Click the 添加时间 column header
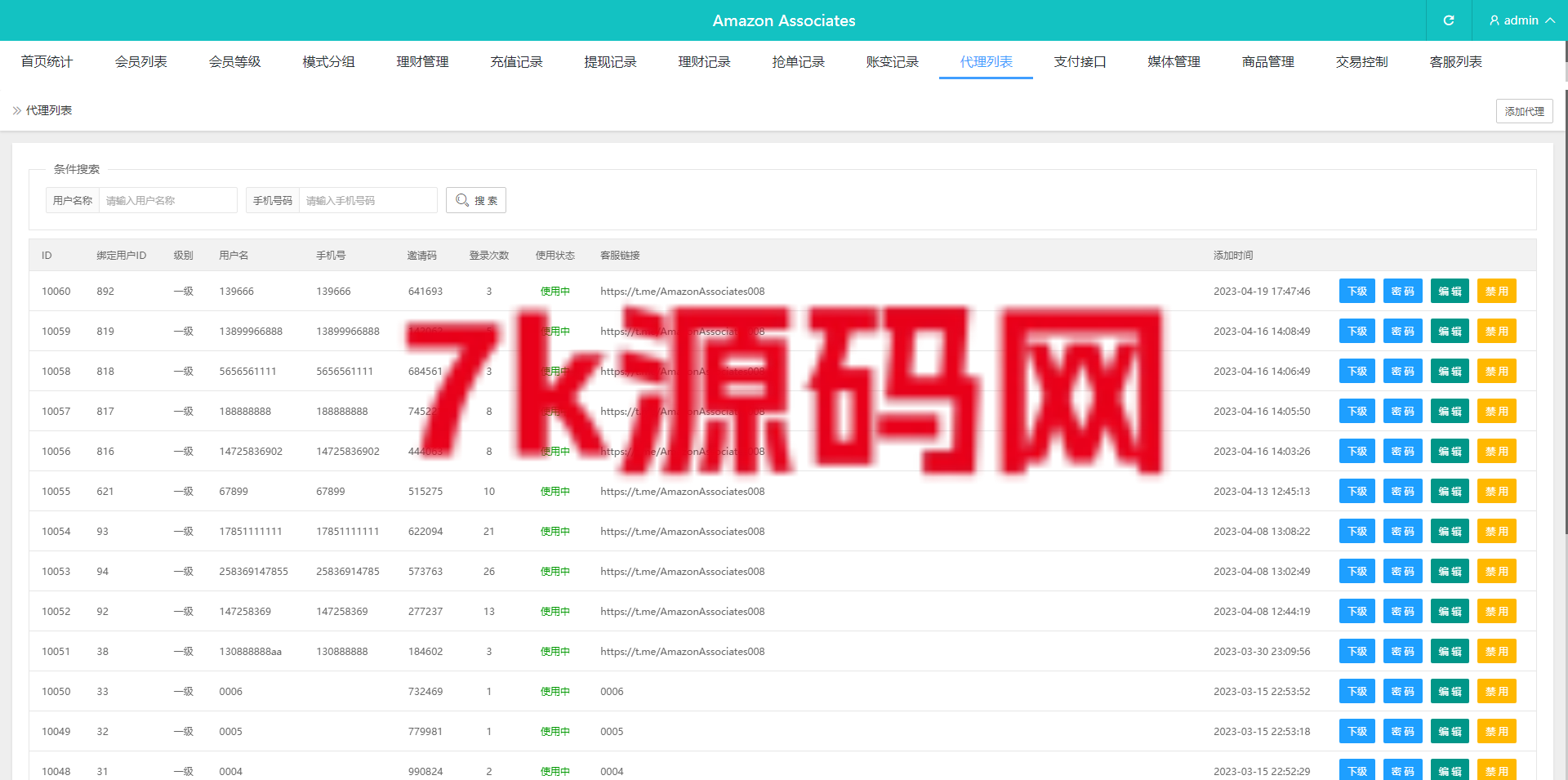1568x780 pixels. point(1233,256)
